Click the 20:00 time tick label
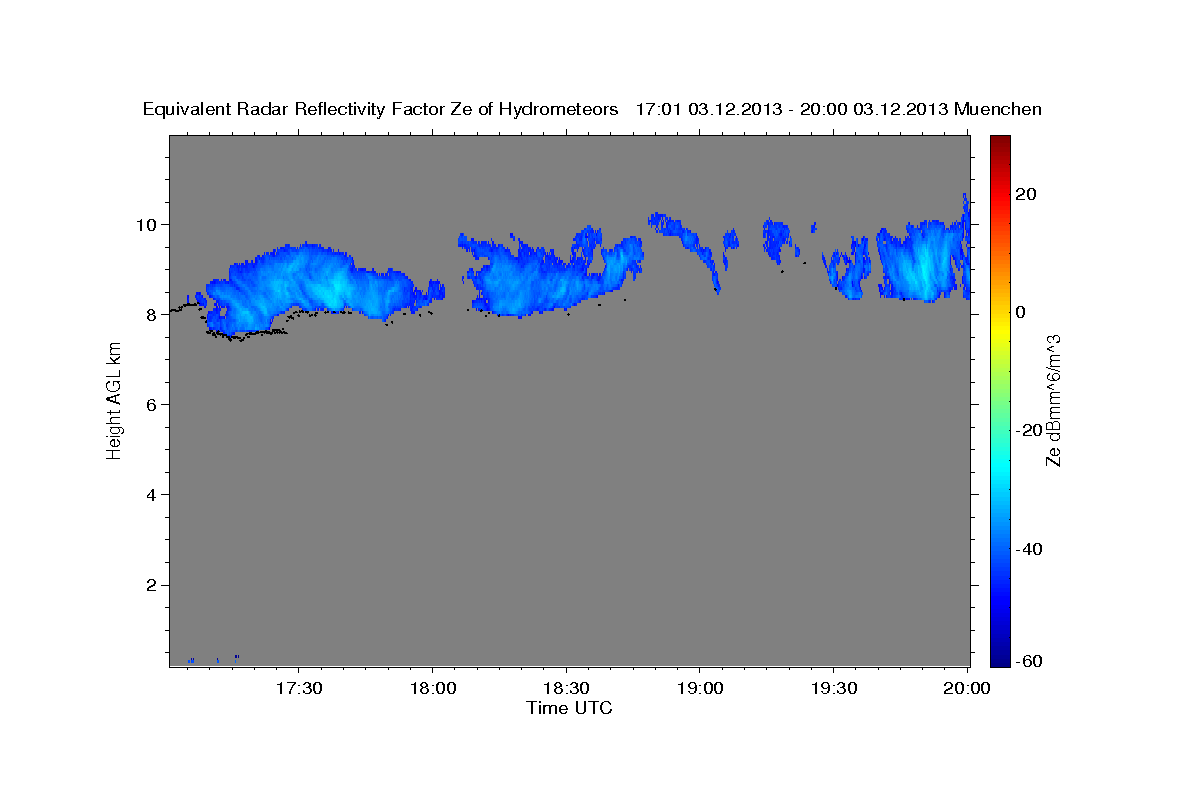 click(967, 688)
